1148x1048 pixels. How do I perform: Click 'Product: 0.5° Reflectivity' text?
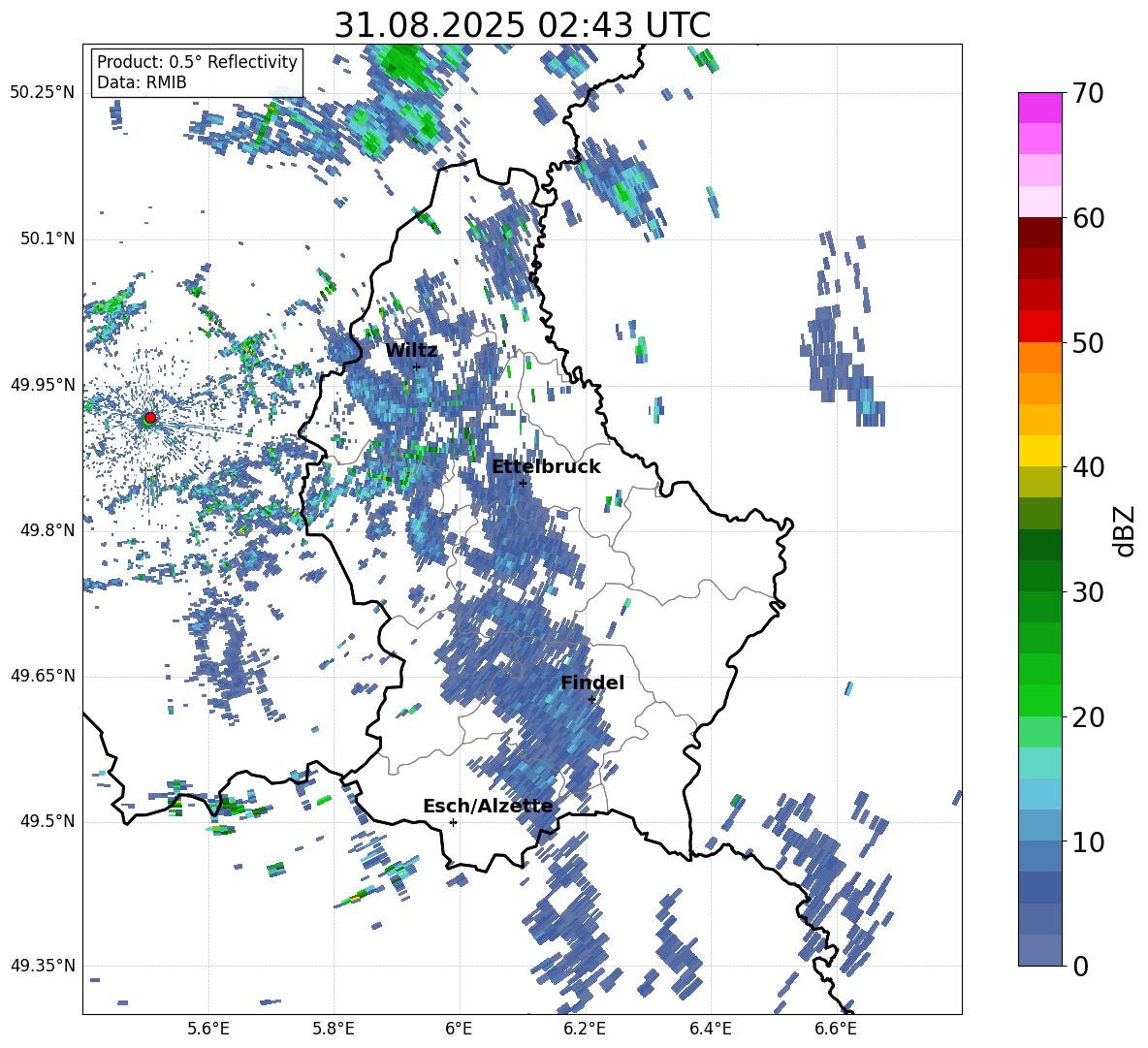(197, 62)
